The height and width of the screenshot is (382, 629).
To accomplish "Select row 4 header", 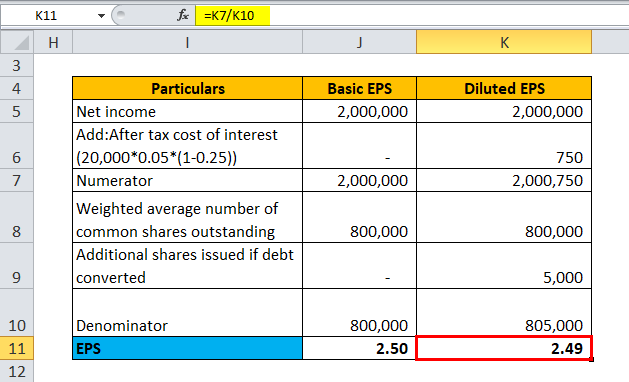I will (x=16, y=88).
